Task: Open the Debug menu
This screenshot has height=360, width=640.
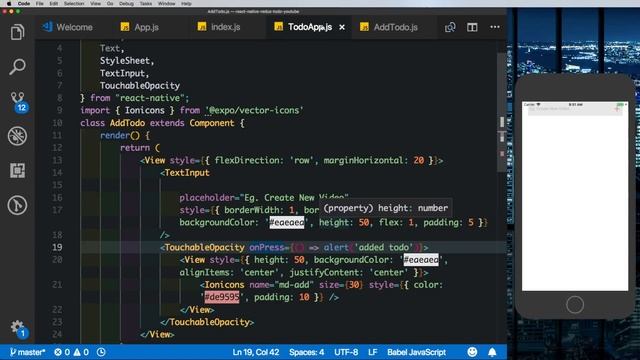Action: tap(127, 4)
